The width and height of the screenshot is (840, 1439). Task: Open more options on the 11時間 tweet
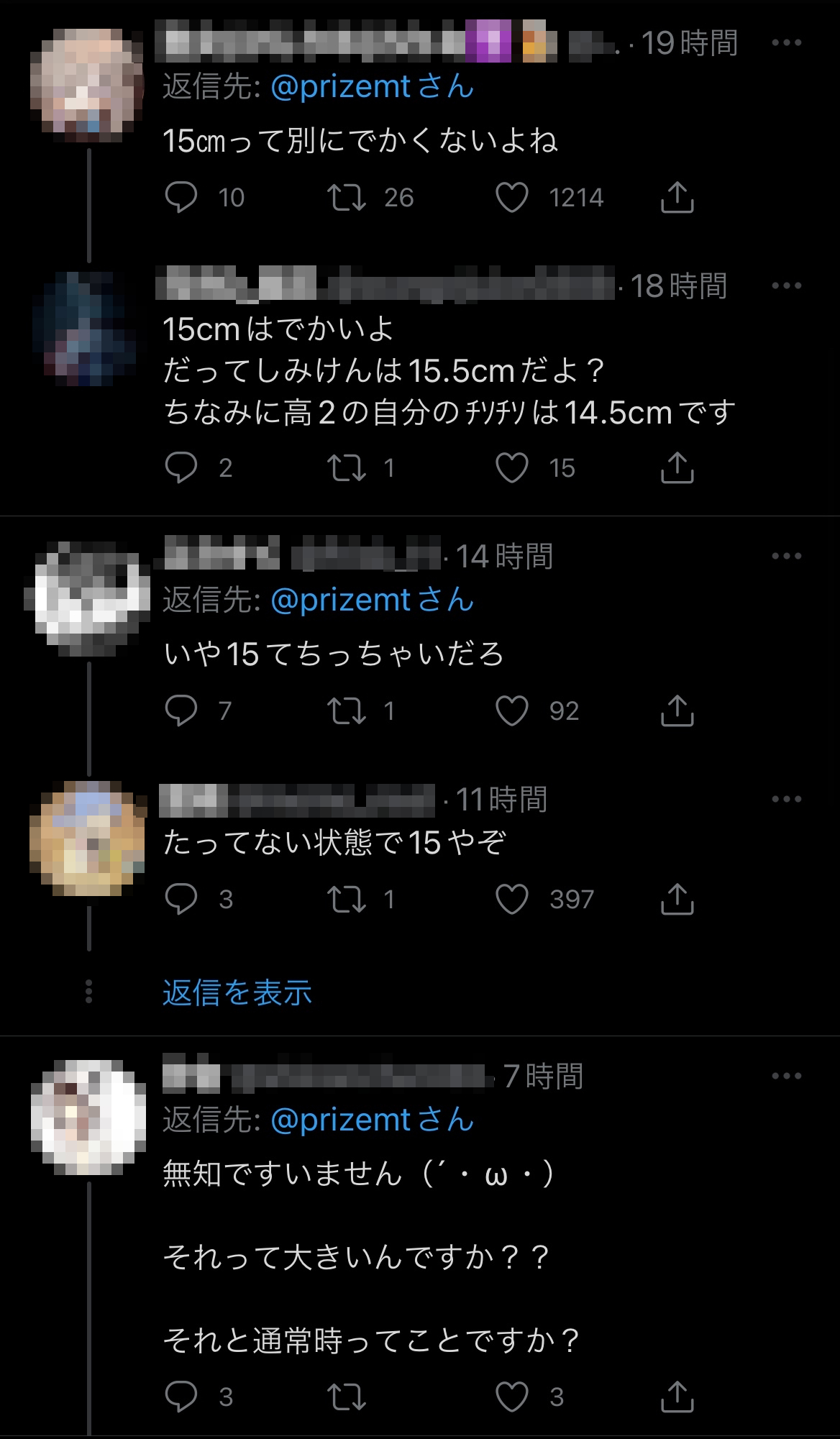(786, 799)
